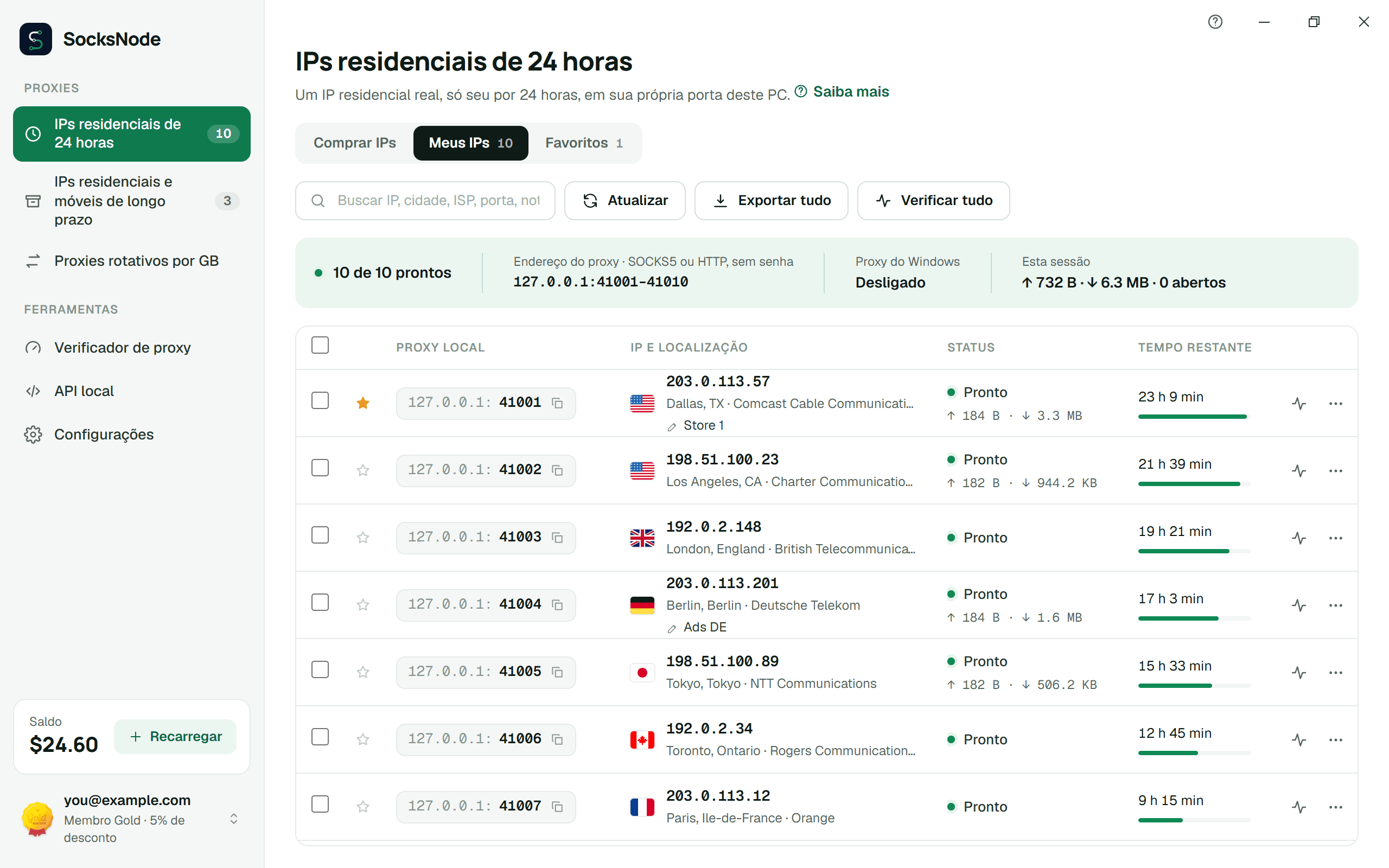Image resolution: width=1389 pixels, height=868 pixels.
Task: Switch to the Favoritos tab
Action: click(584, 143)
